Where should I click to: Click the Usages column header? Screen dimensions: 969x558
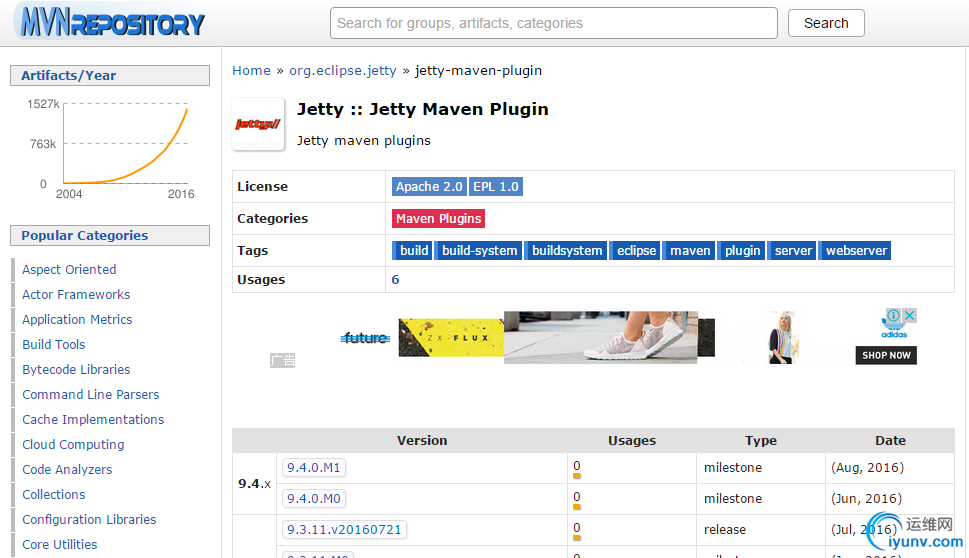coord(632,441)
